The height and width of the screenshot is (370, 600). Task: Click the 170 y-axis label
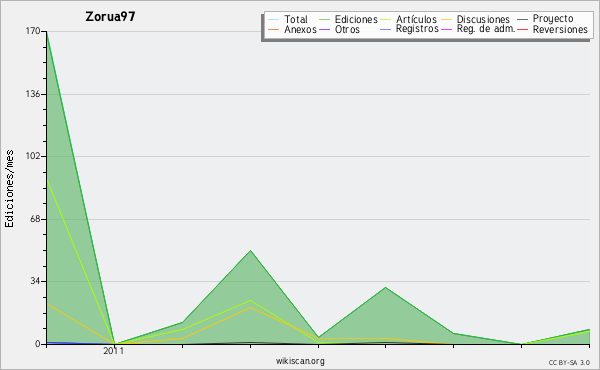[33, 31]
